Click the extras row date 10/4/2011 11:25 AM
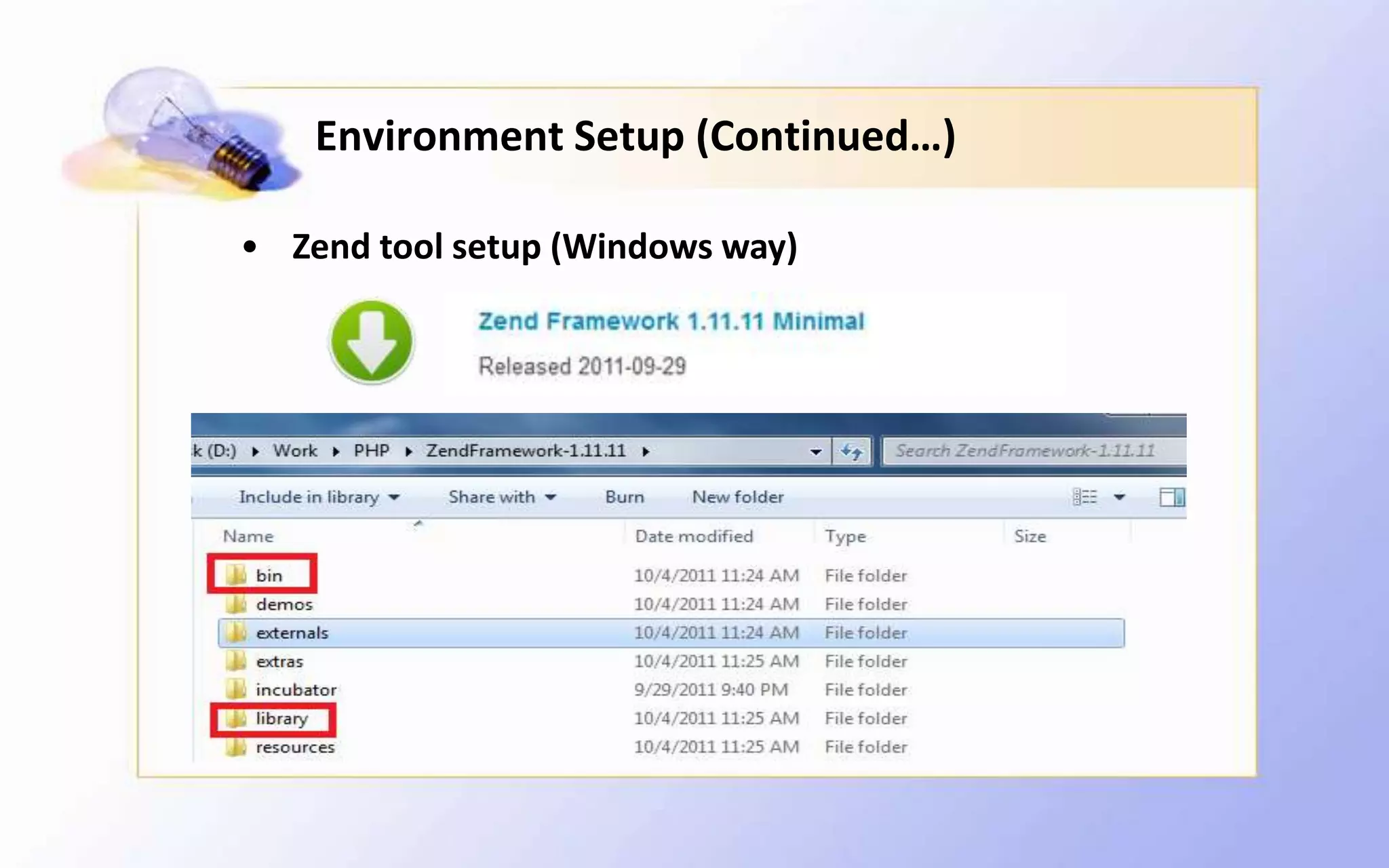The height and width of the screenshot is (868, 1389). (x=716, y=661)
